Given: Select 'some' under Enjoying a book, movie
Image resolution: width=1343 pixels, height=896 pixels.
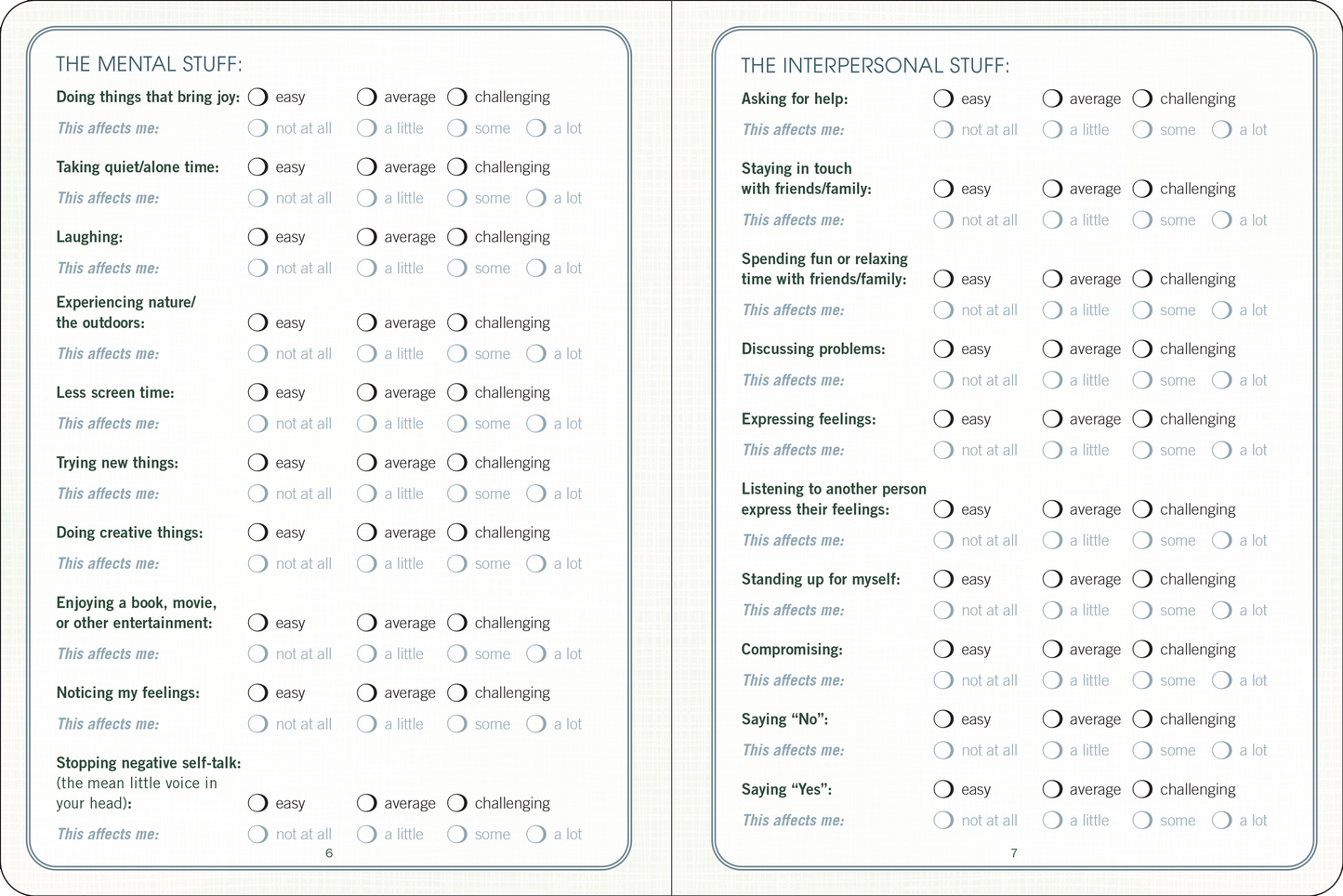Looking at the screenshot, I should click(457, 654).
